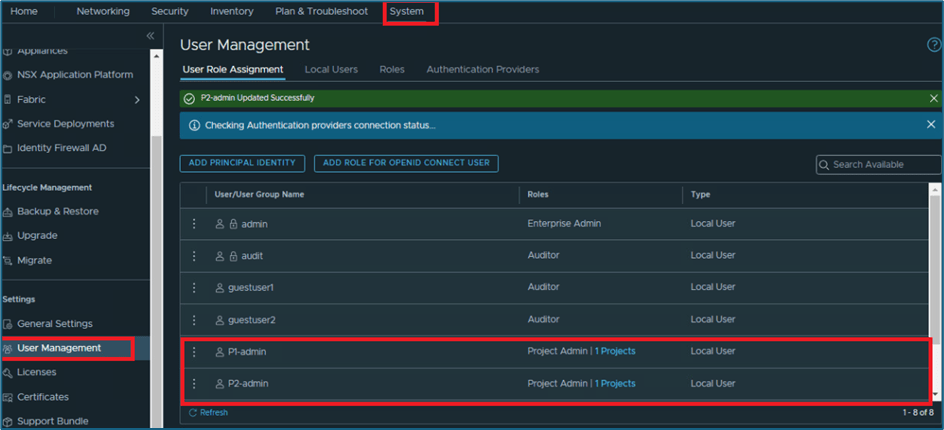Open three-dot menu for audit row
The height and width of the screenshot is (430, 944).
click(195, 256)
